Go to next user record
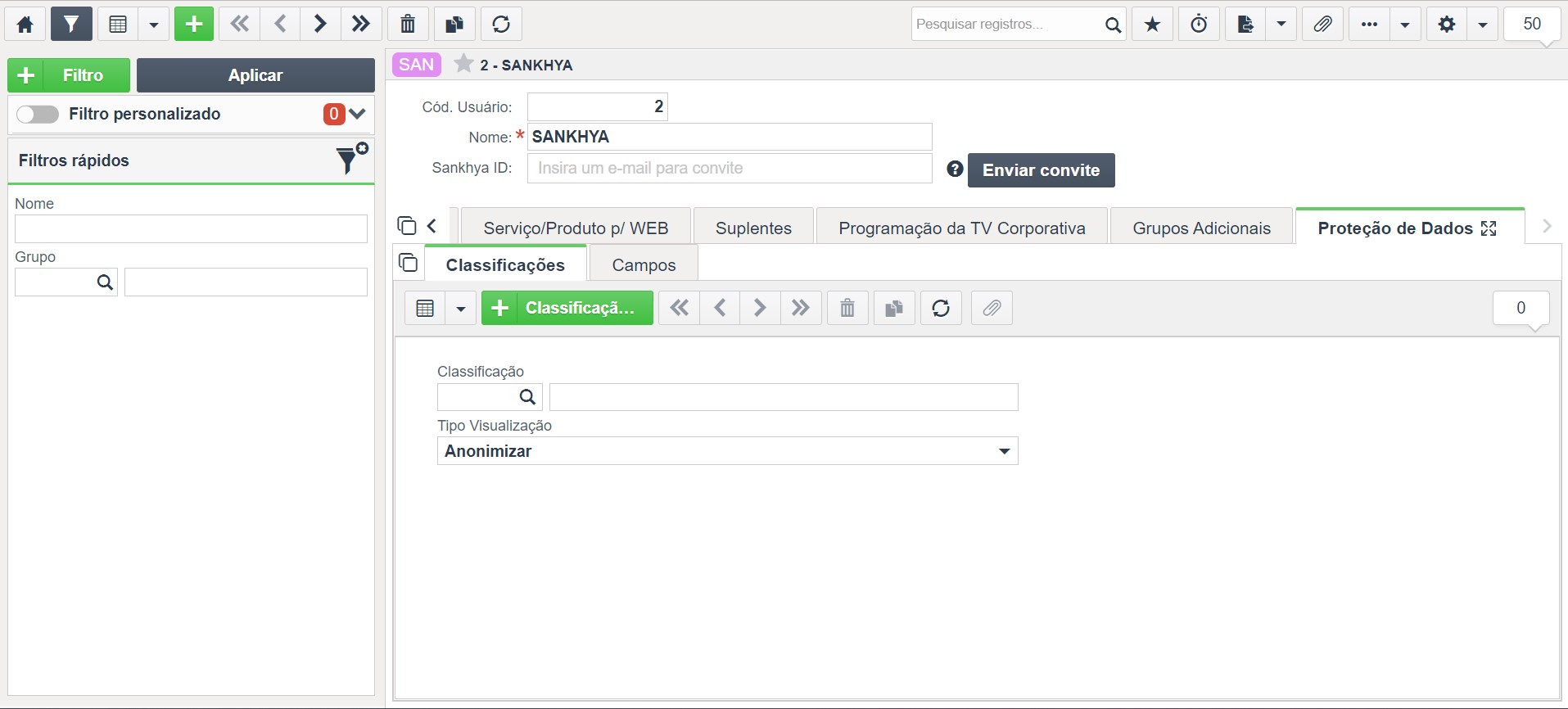The width and height of the screenshot is (1568, 709). [x=320, y=24]
